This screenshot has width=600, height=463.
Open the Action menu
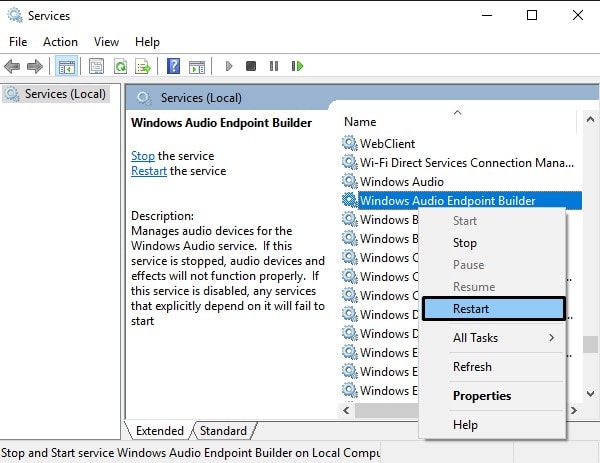60,42
